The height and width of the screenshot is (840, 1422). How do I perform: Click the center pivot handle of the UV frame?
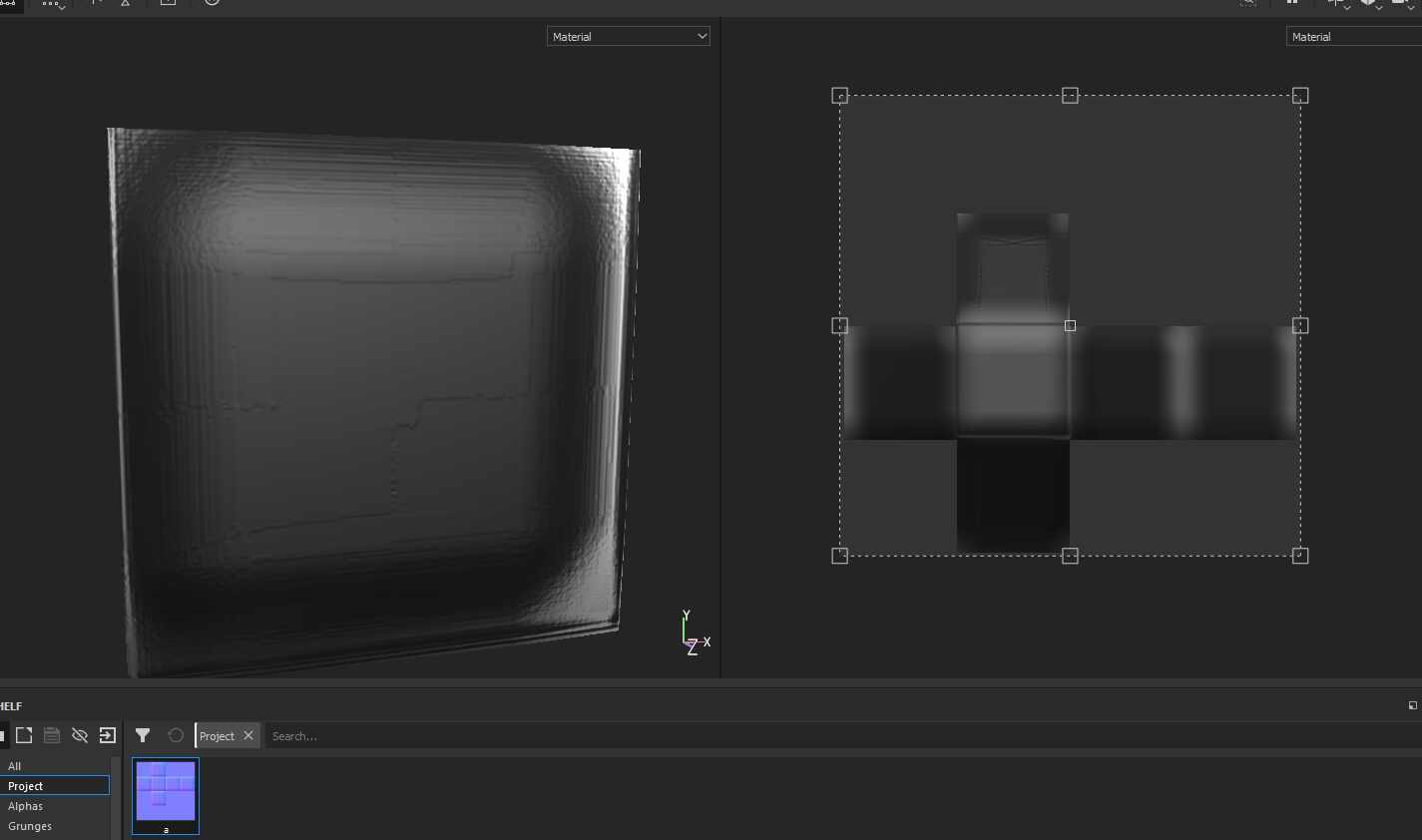[x=1070, y=325]
